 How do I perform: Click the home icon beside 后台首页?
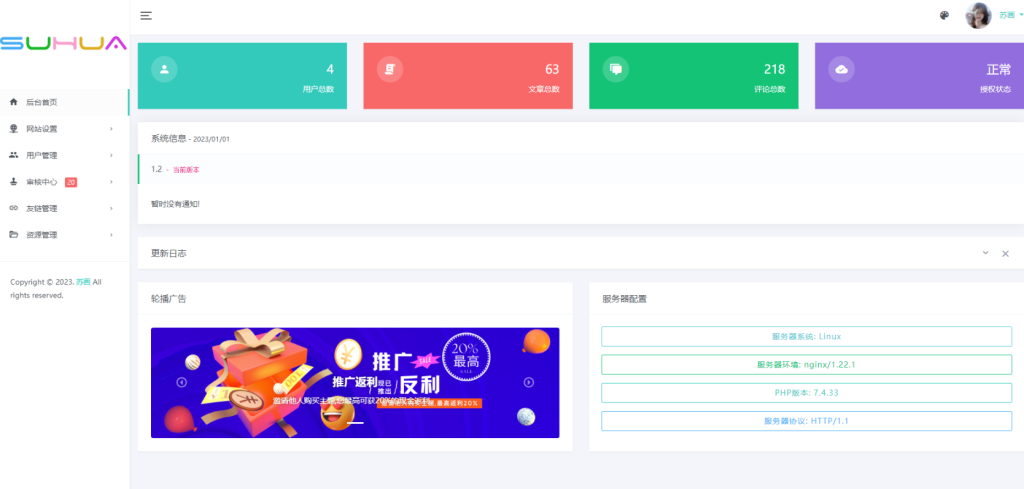[14, 102]
